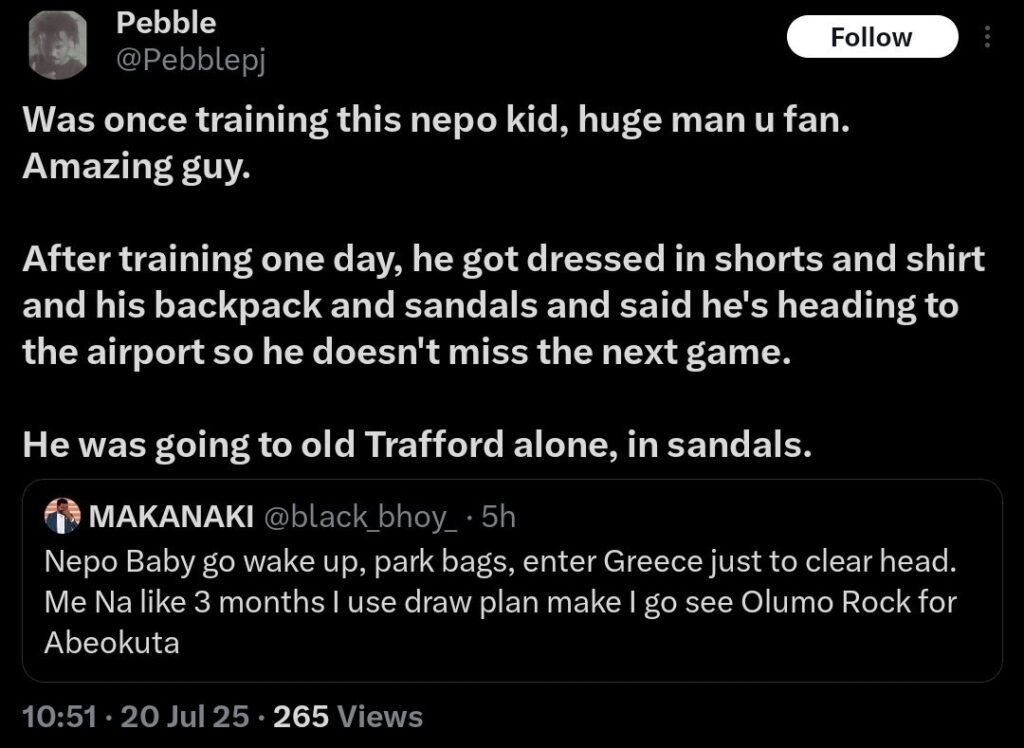Screen dimensions: 1024x748
Task: Open the @black_bhoy_ handle
Action: tap(360, 517)
